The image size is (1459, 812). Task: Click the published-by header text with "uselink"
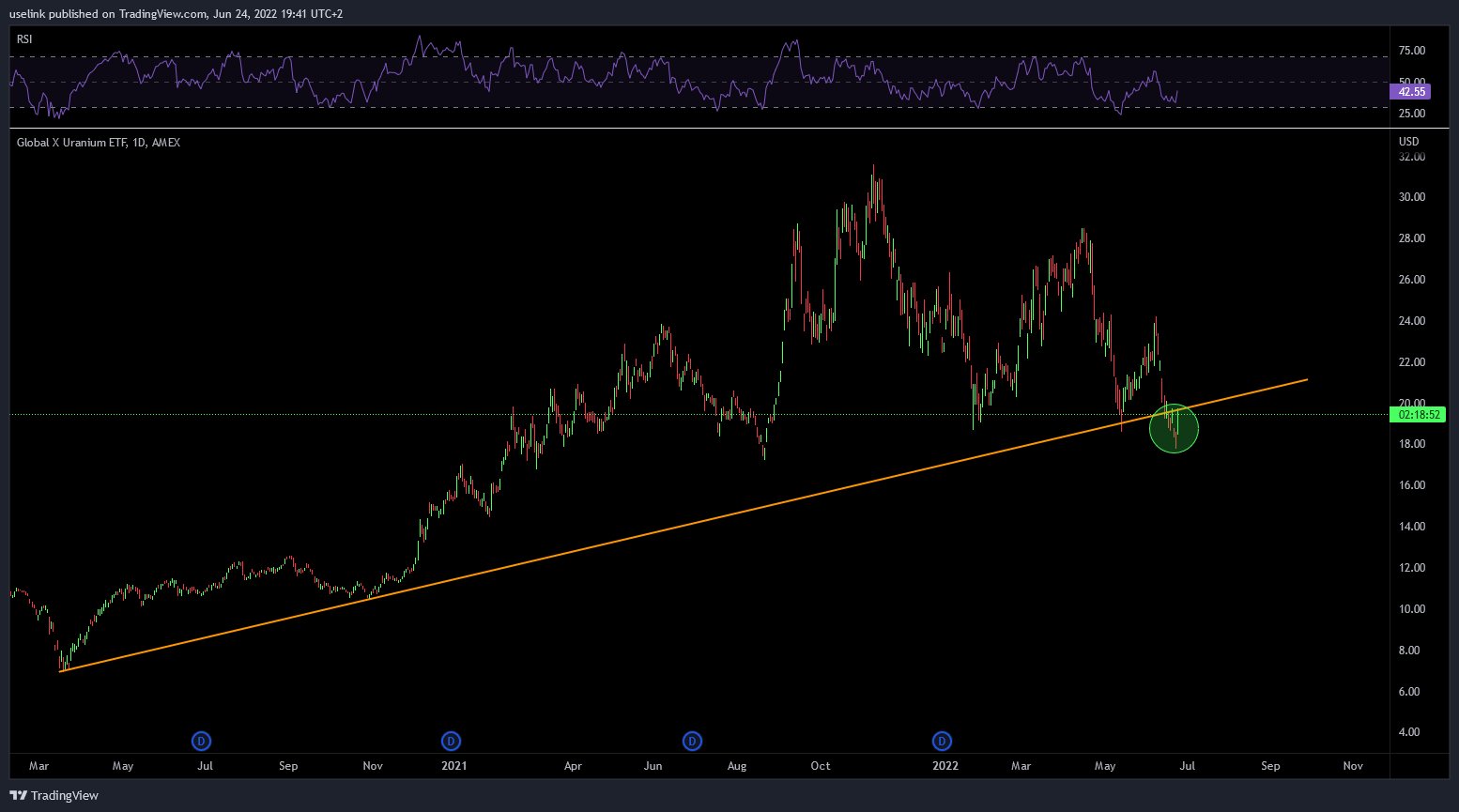[176, 14]
